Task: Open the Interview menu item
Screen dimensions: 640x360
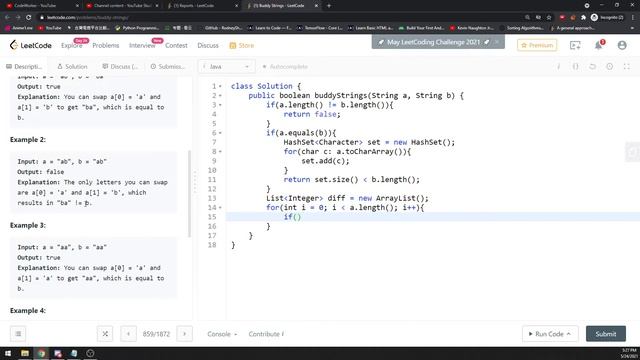Action: pyautogui.click(x=142, y=45)
